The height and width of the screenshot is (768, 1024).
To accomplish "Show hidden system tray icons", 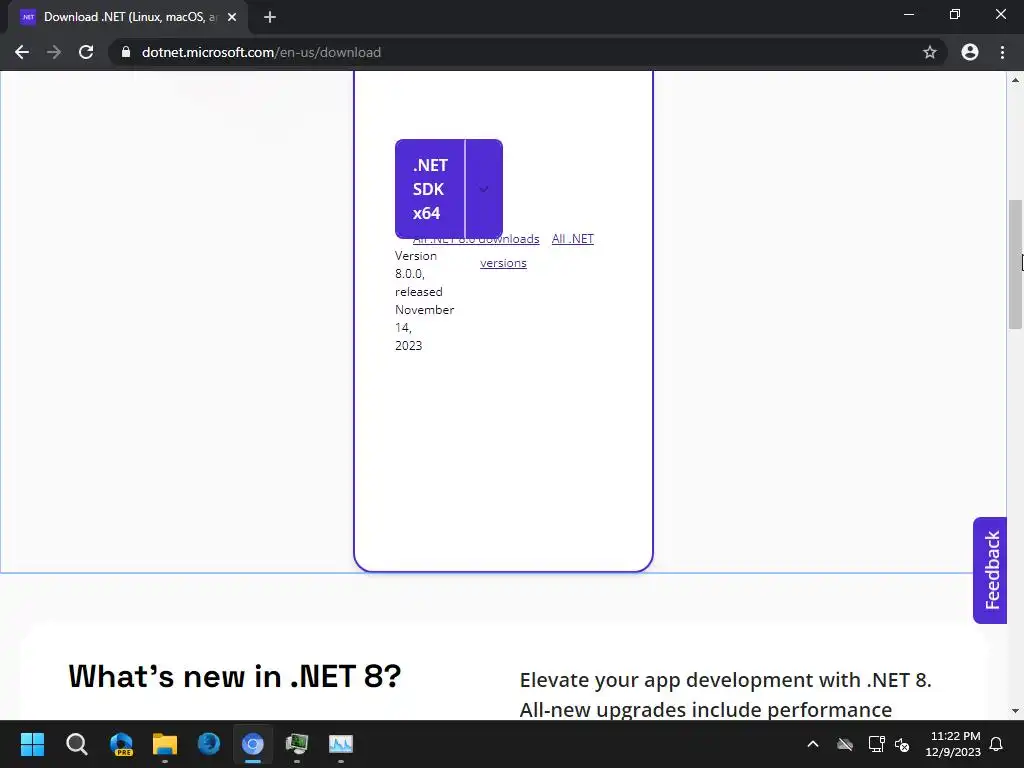I will click(x=813, y=744).
